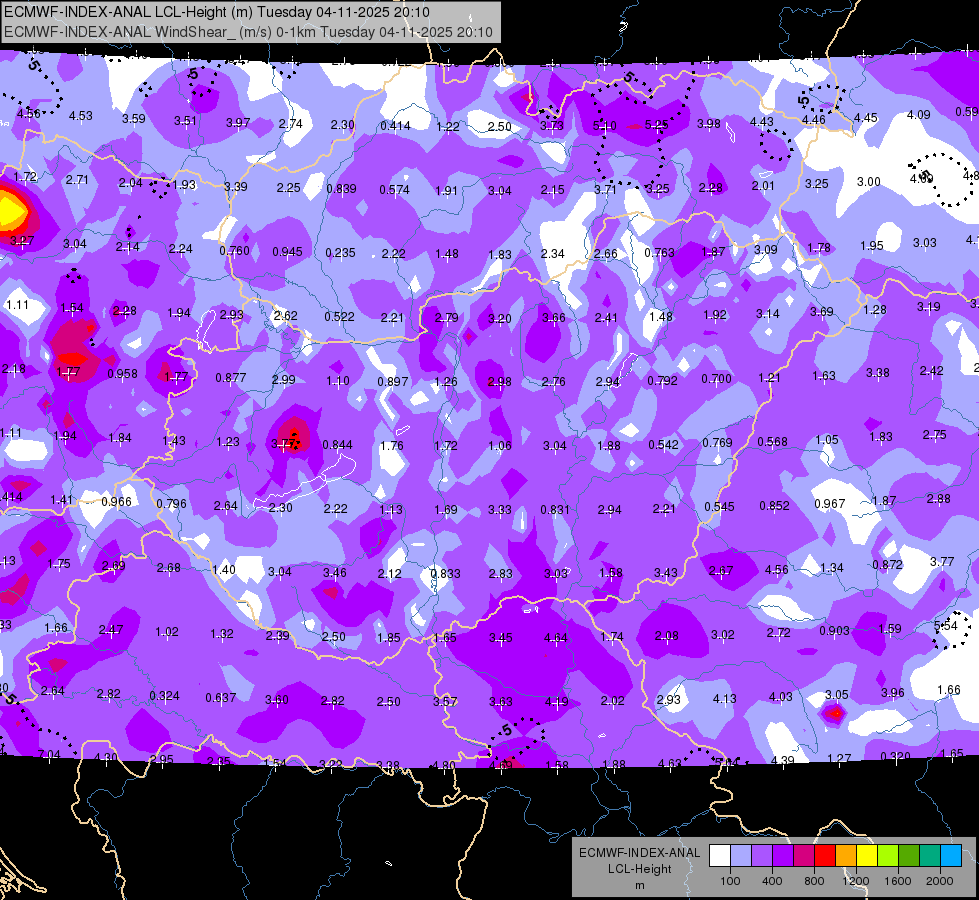The height and width of the screenshot is (900, 979).
Task: Click the wind shear value 0.522
Action: (x=339, y=317)
